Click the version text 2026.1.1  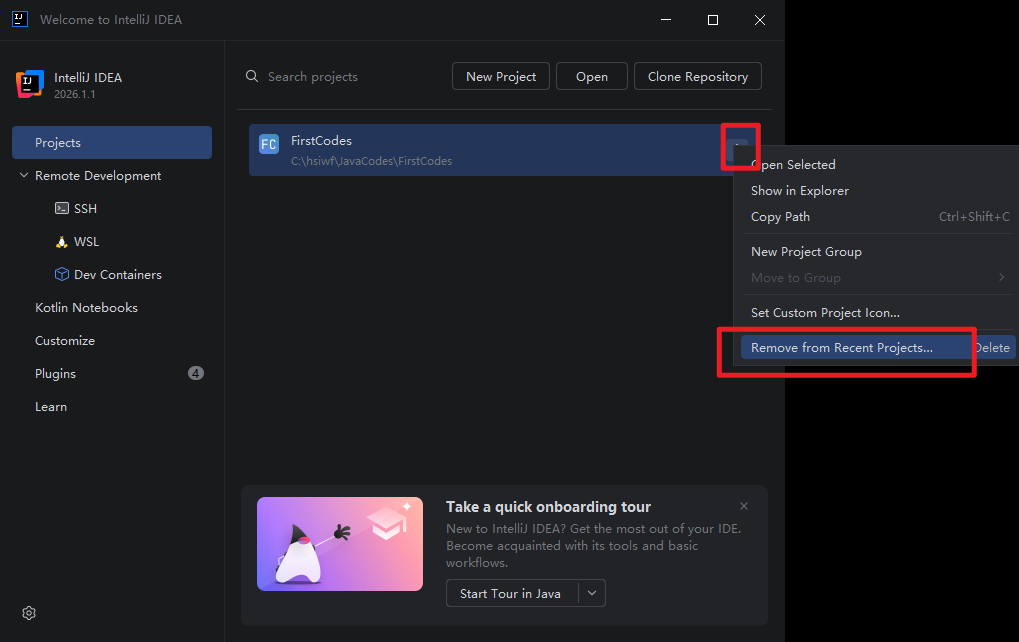tap(75, 94)
